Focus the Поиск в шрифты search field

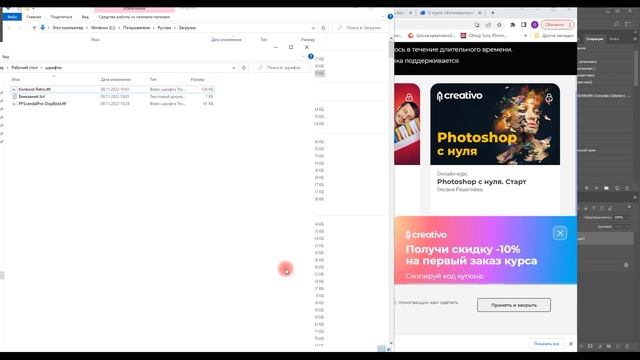[282, 67]
